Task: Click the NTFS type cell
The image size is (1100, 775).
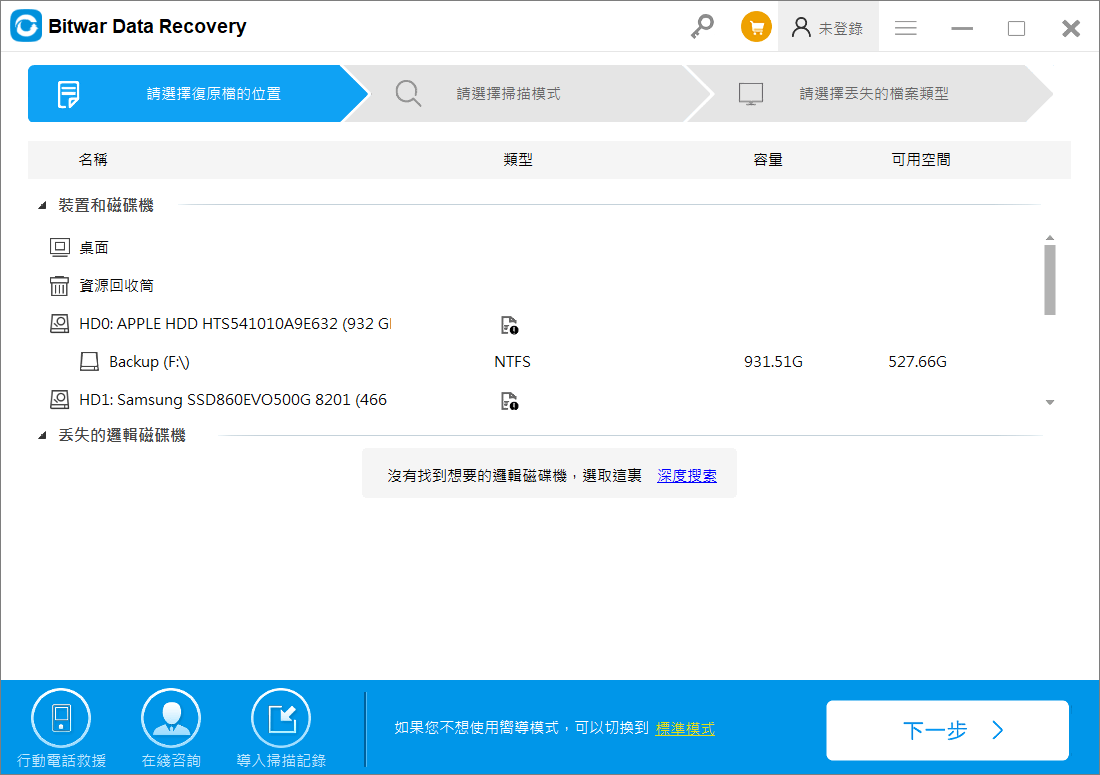Action: click(512, 362)
